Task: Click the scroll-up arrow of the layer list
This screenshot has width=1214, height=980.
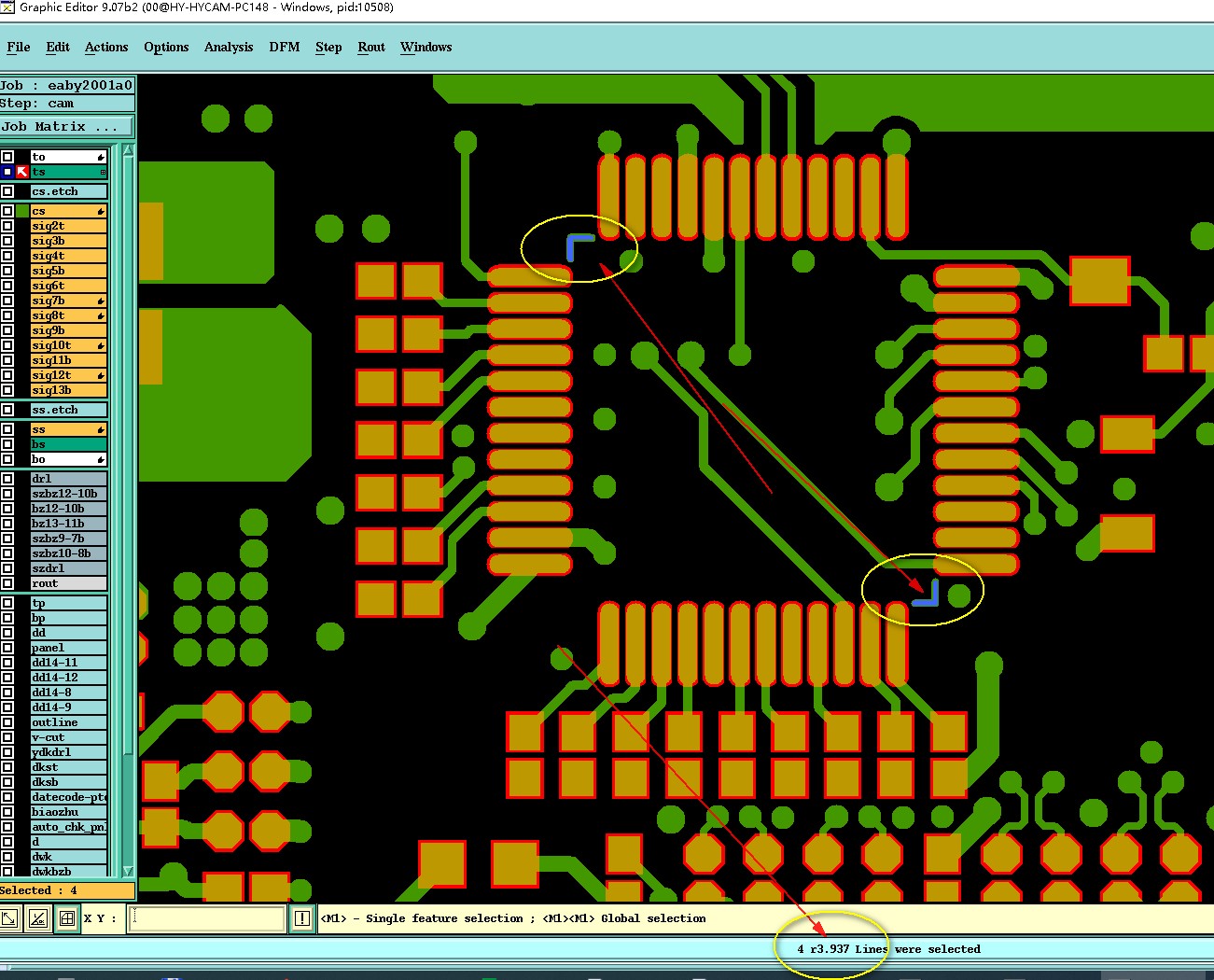Action: pyautogui.click(x=129, y=150)
